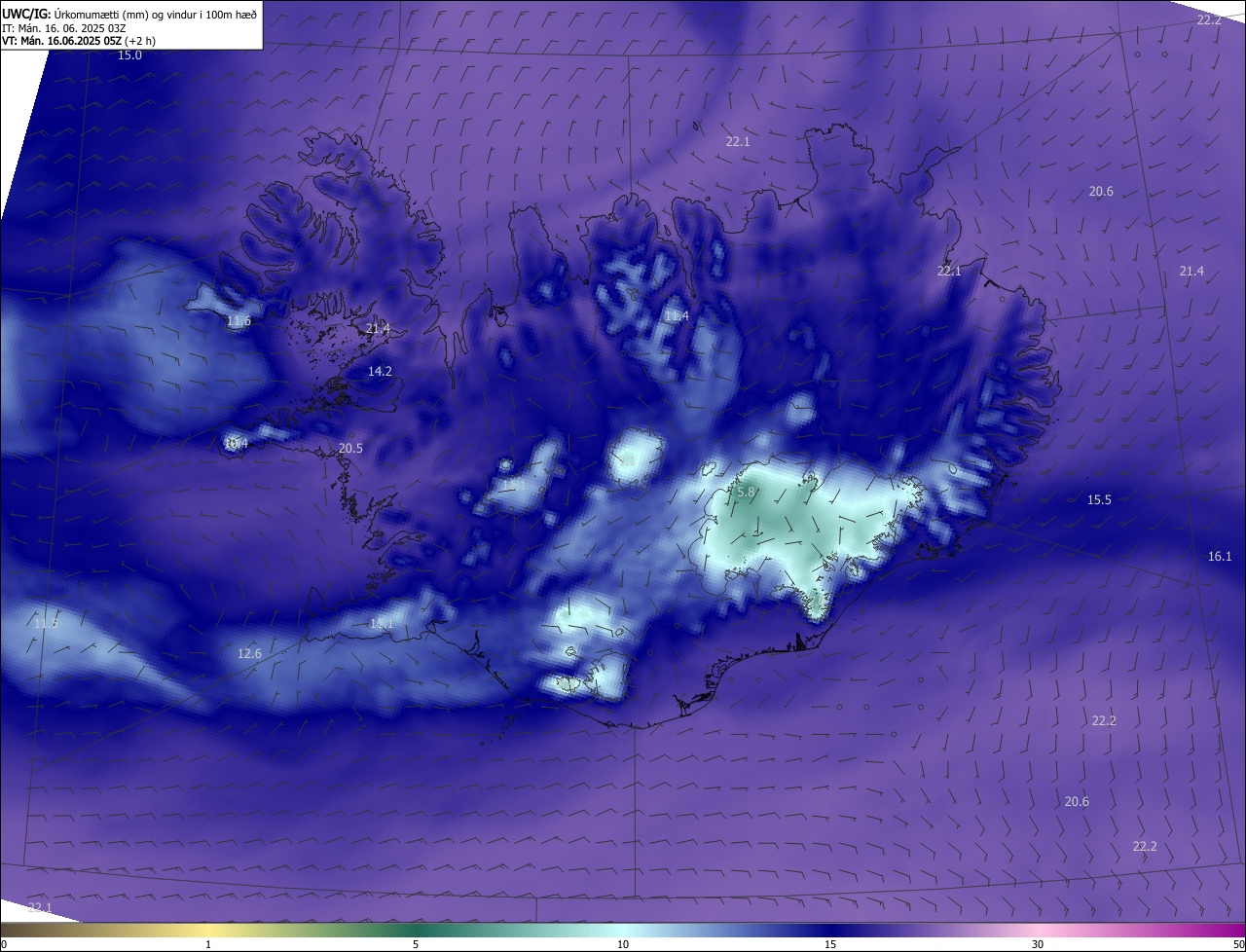Click the 12.6 value label on the map
This screenshot has height=952, width=1246.
249,654
